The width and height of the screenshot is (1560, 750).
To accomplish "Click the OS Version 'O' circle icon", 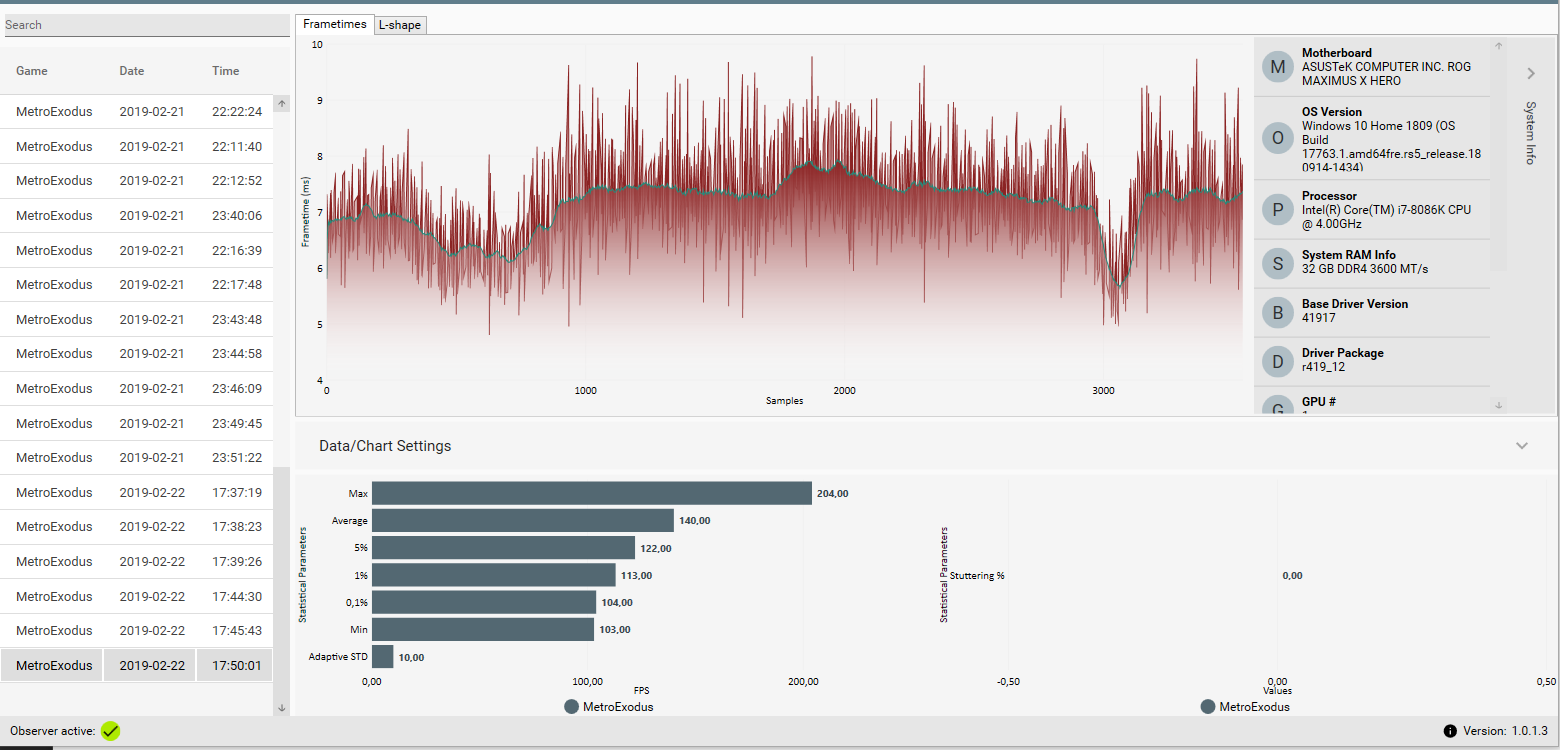I will [1277, 138].
